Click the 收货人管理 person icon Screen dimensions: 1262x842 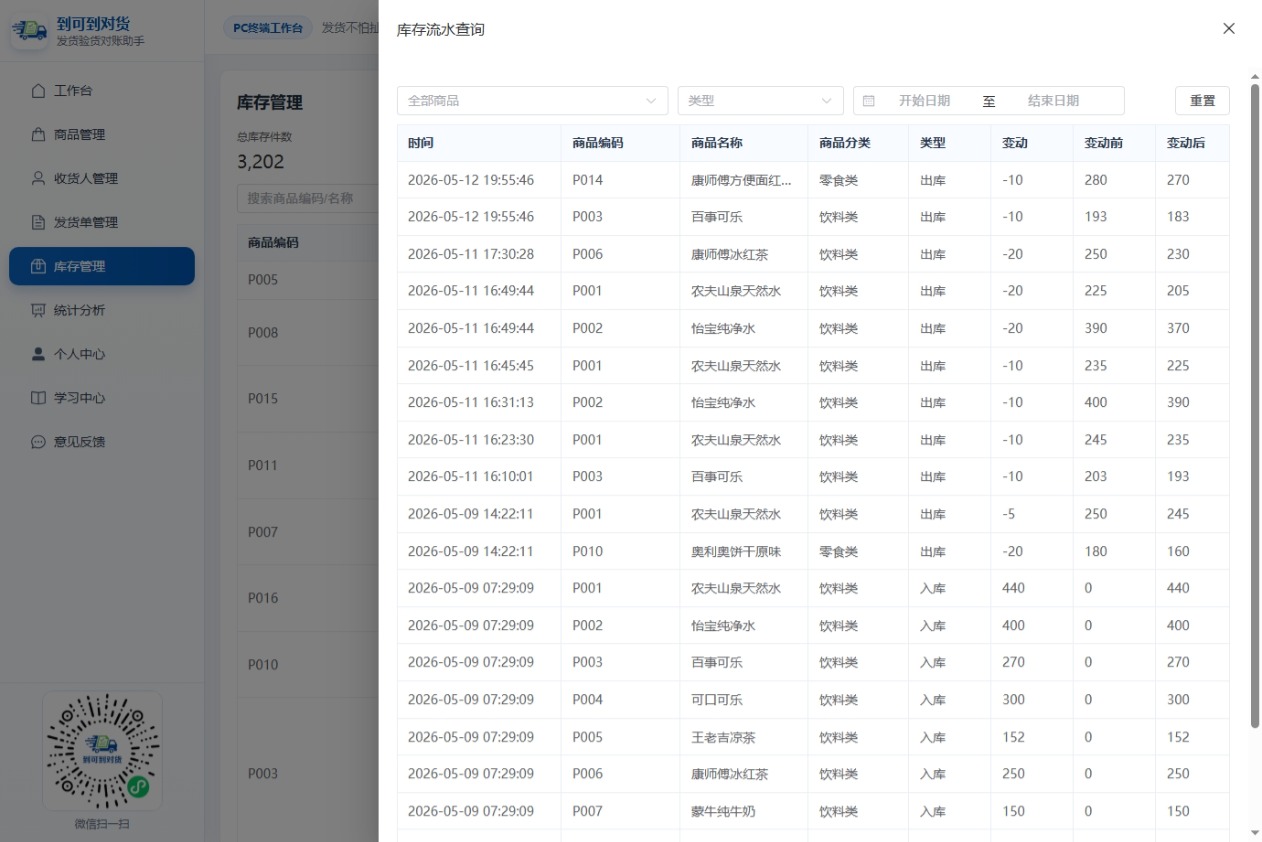pyautogui.click(x=39, y=179)
